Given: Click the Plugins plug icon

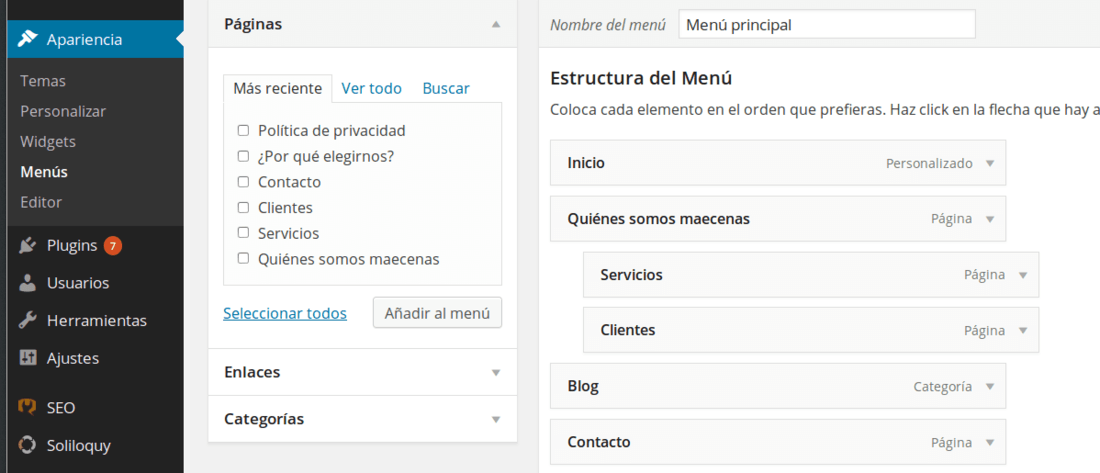Looking at the screenshot, I should [x=28, y=246].
